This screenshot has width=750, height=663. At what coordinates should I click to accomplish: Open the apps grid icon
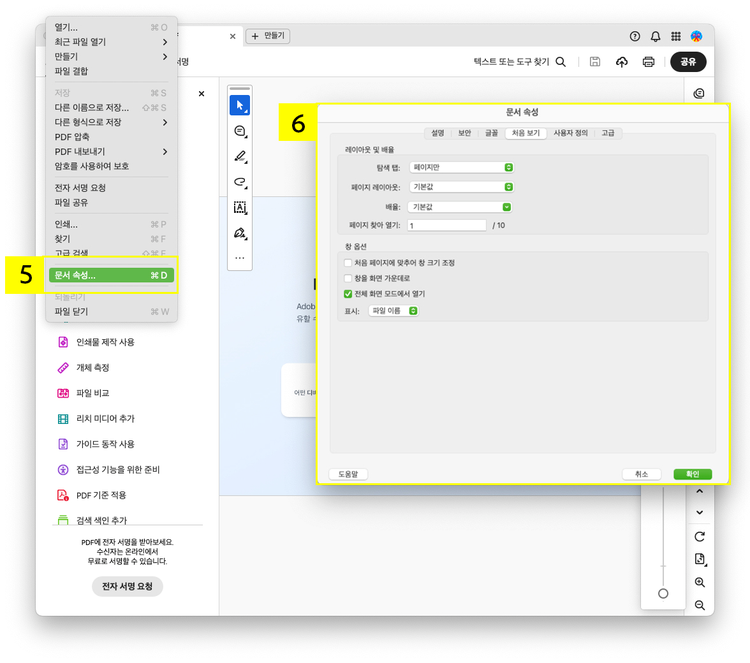[x=676, y=36]
